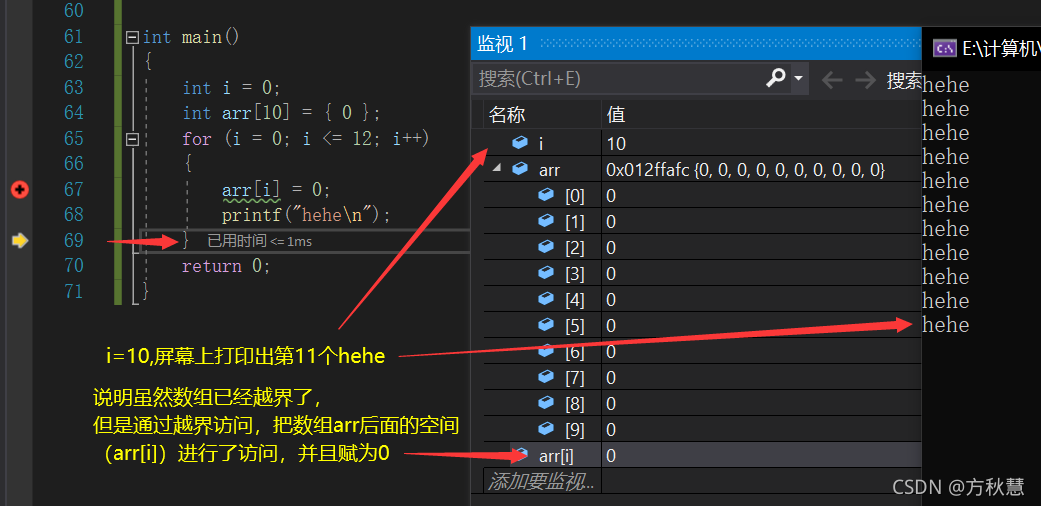Click the console title E:\计算机

[1000, 48]
